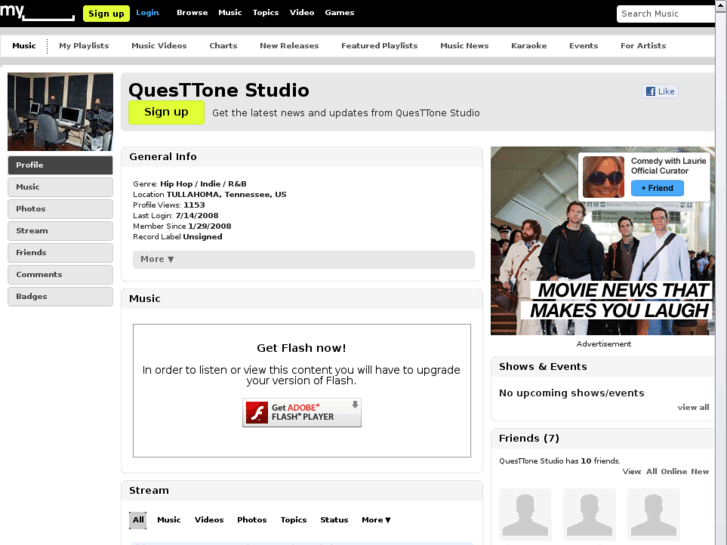
Task: Open the Karaoke page
Action: (x=529, y=45)
